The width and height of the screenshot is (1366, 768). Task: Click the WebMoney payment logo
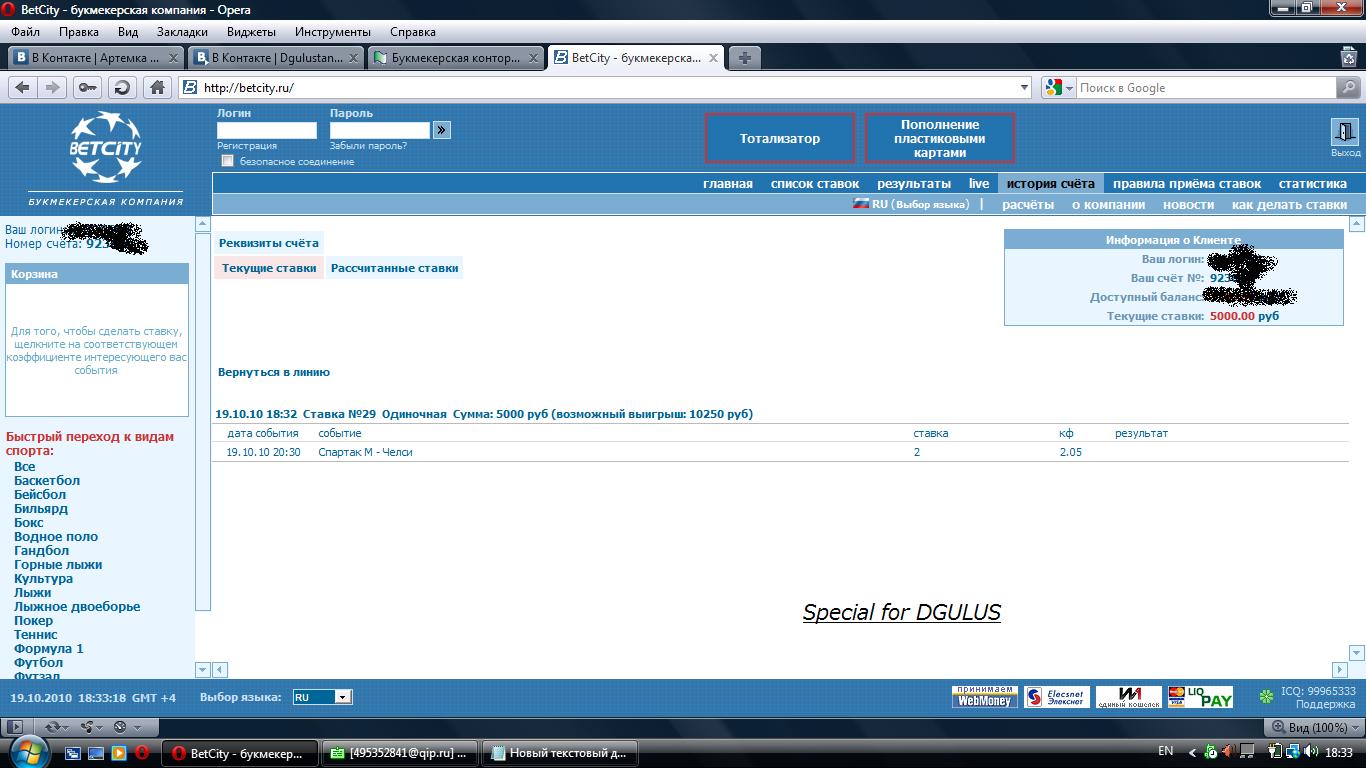985,697
